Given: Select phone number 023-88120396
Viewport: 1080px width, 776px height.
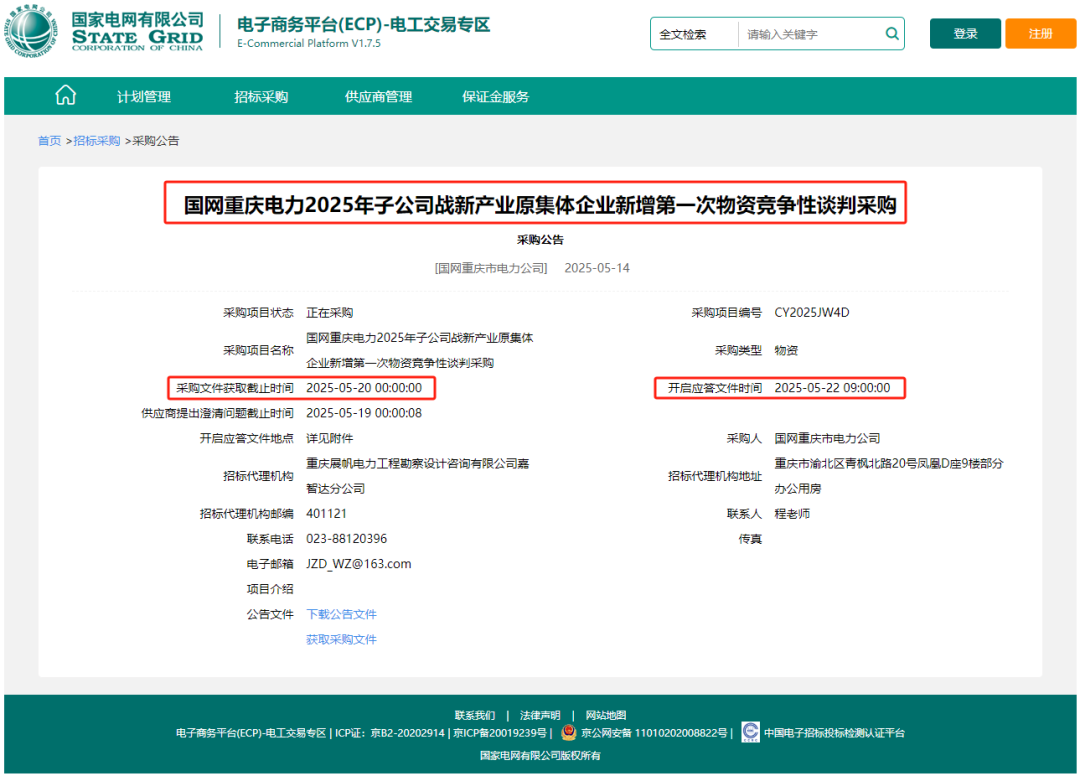Looking at the screenshot, I should click(346, 539).
